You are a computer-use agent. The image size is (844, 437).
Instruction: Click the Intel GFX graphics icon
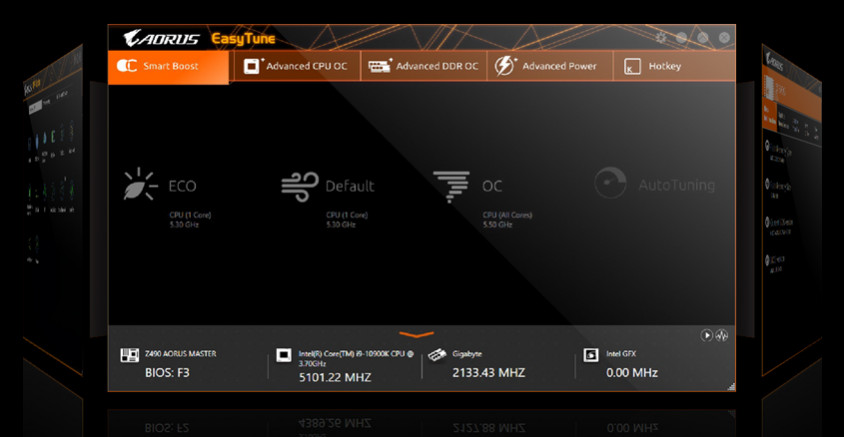coord(591,355)
